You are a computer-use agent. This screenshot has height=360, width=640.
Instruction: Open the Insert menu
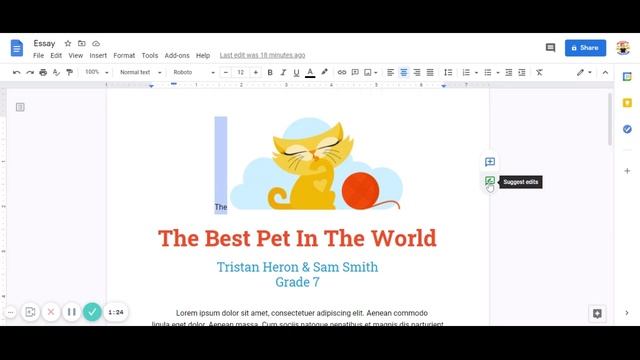point(98,56)
